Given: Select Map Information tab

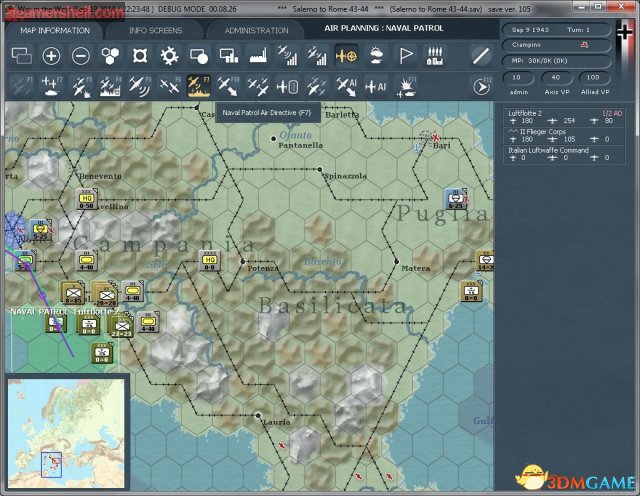Looking at the screenshot, I should [x=50, y=30].
